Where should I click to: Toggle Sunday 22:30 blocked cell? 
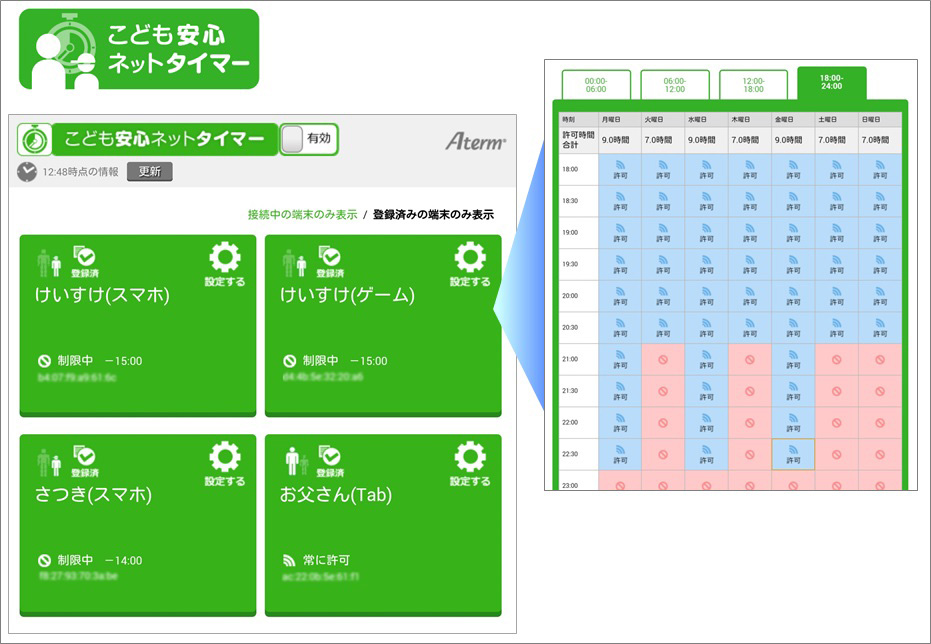(880, 455)
